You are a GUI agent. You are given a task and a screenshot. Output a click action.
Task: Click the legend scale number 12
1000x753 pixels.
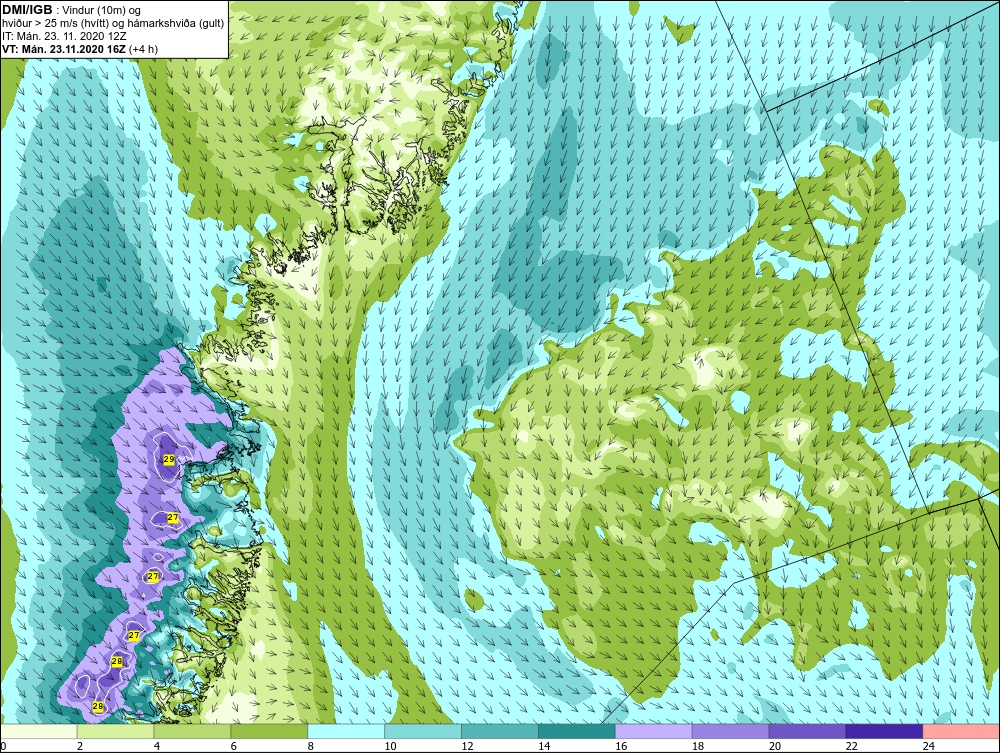point(467,746)
